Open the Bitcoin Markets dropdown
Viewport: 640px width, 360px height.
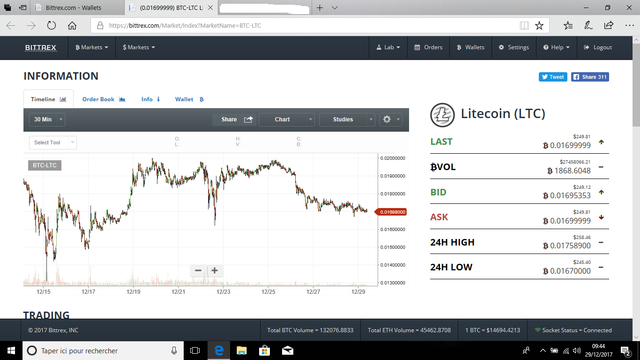[91, 47]
